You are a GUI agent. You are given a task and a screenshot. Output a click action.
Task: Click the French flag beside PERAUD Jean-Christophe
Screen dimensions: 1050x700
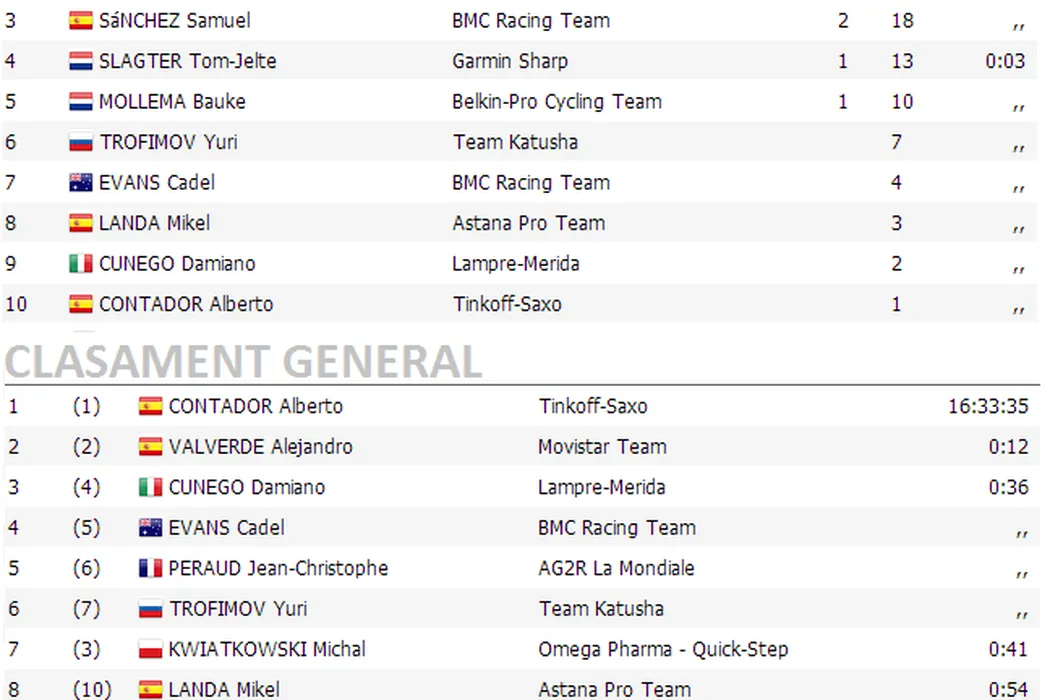(x=151, y=569)
